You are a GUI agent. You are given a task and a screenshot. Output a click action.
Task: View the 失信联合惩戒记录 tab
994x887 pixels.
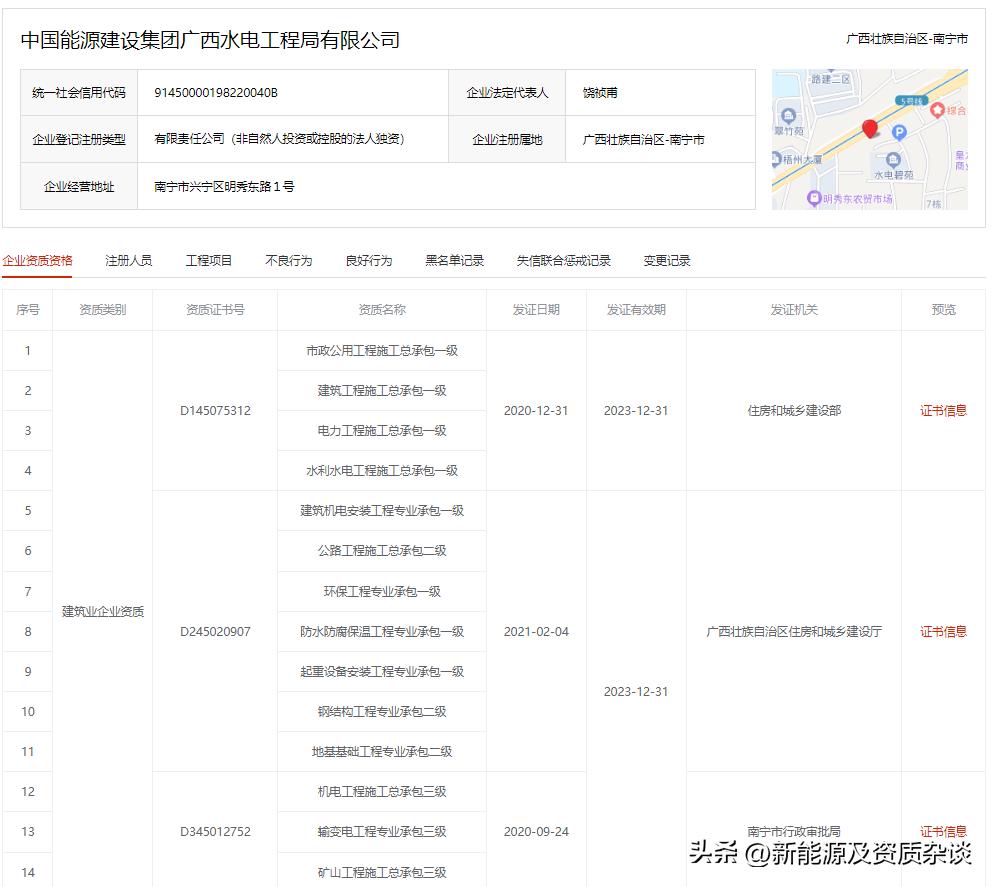click(x=564, y=259)
